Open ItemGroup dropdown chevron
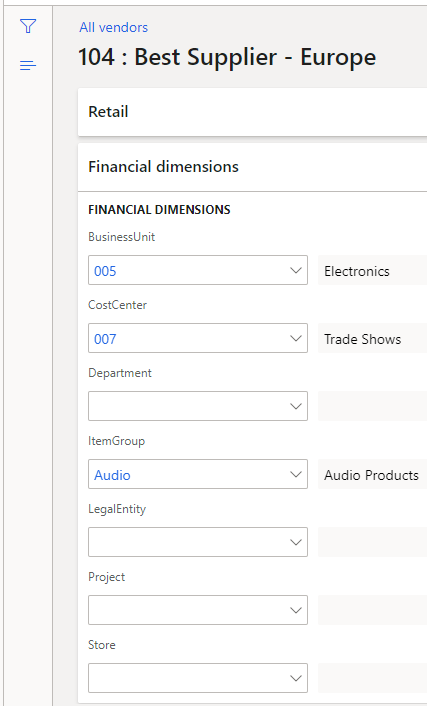 [295, 474]
